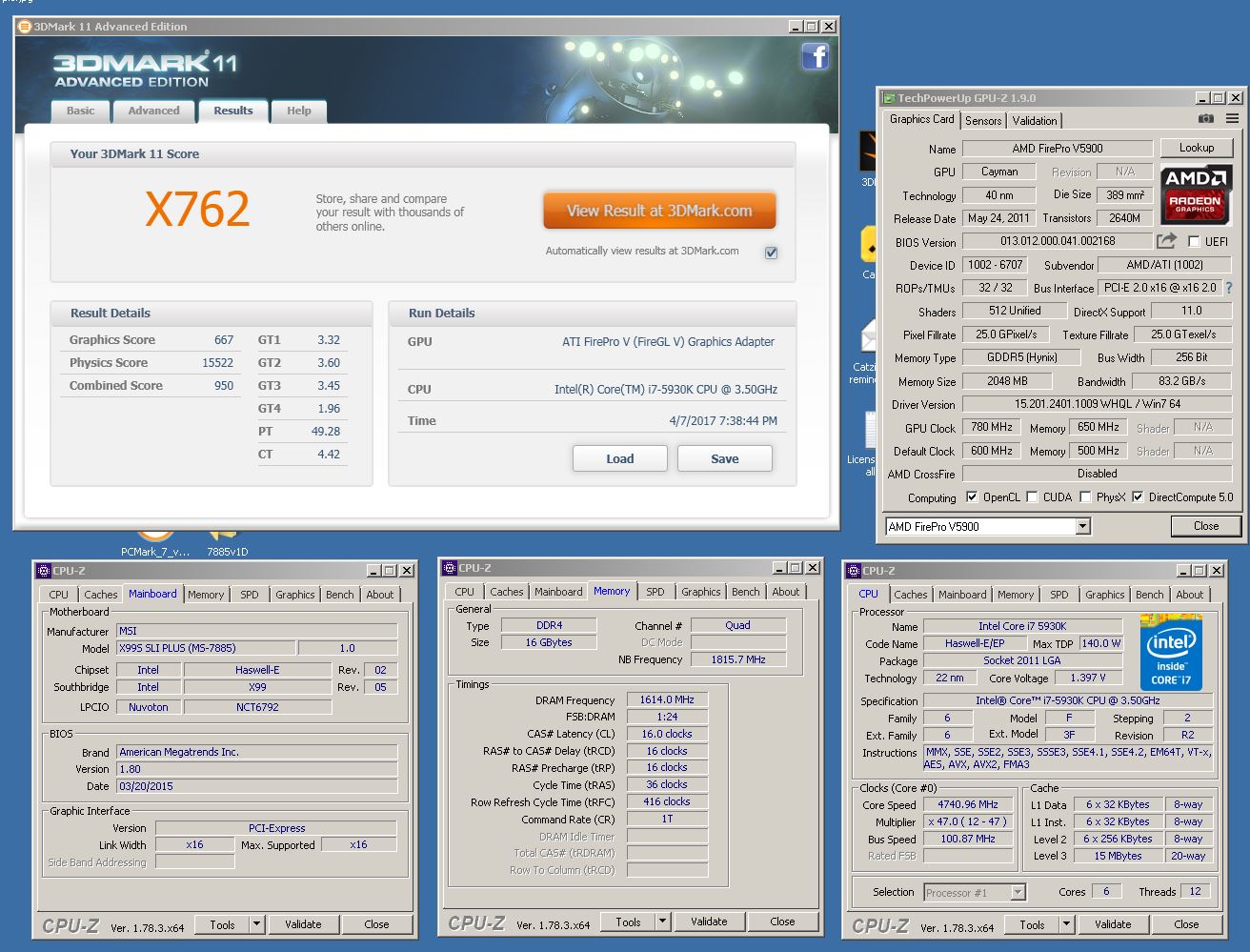Click the Close button in GPU-Z
Screen dimensions: 1250x952
click(x=1205, y=526)
